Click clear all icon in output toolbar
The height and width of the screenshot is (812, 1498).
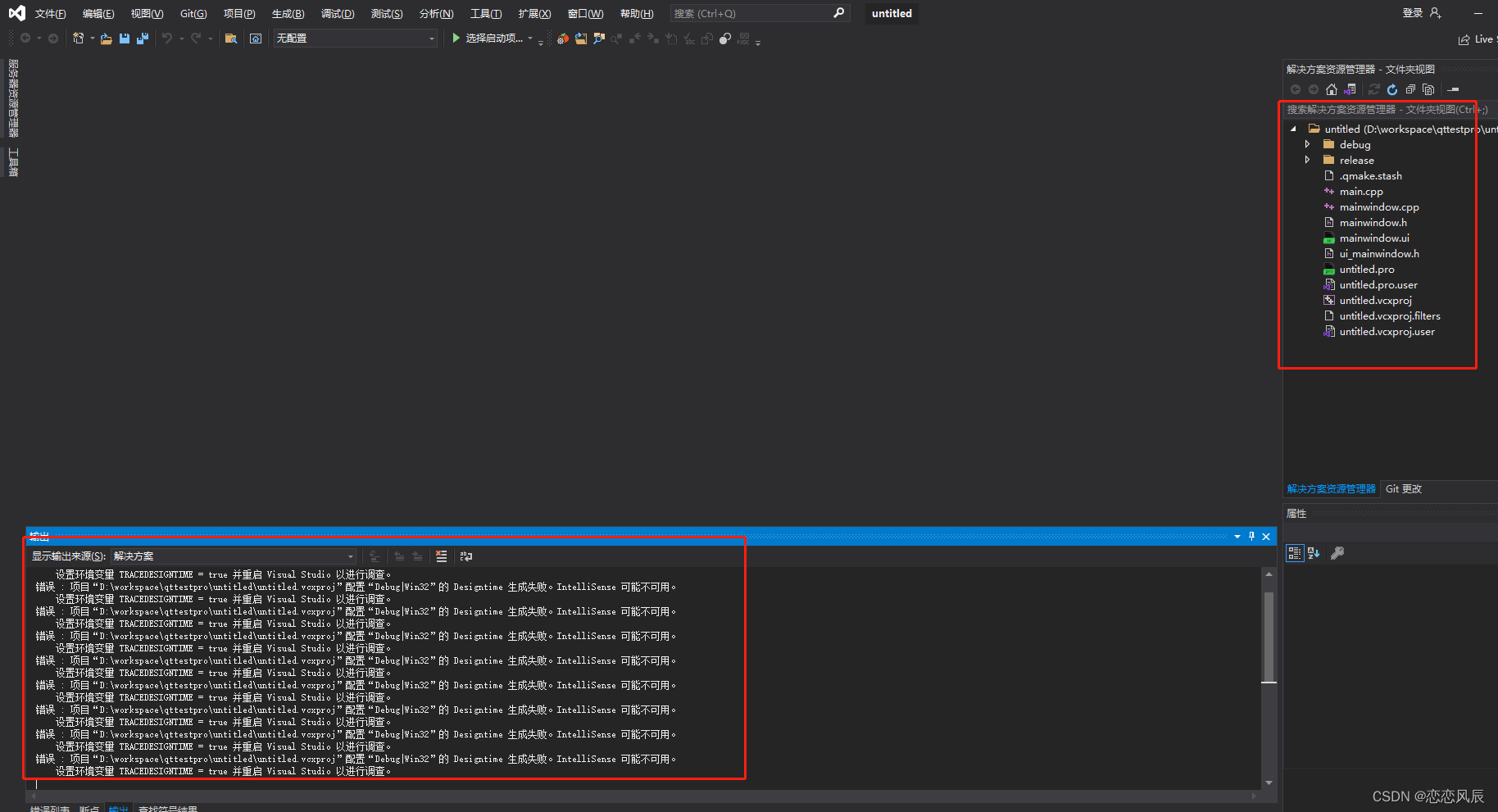point(442,556)
